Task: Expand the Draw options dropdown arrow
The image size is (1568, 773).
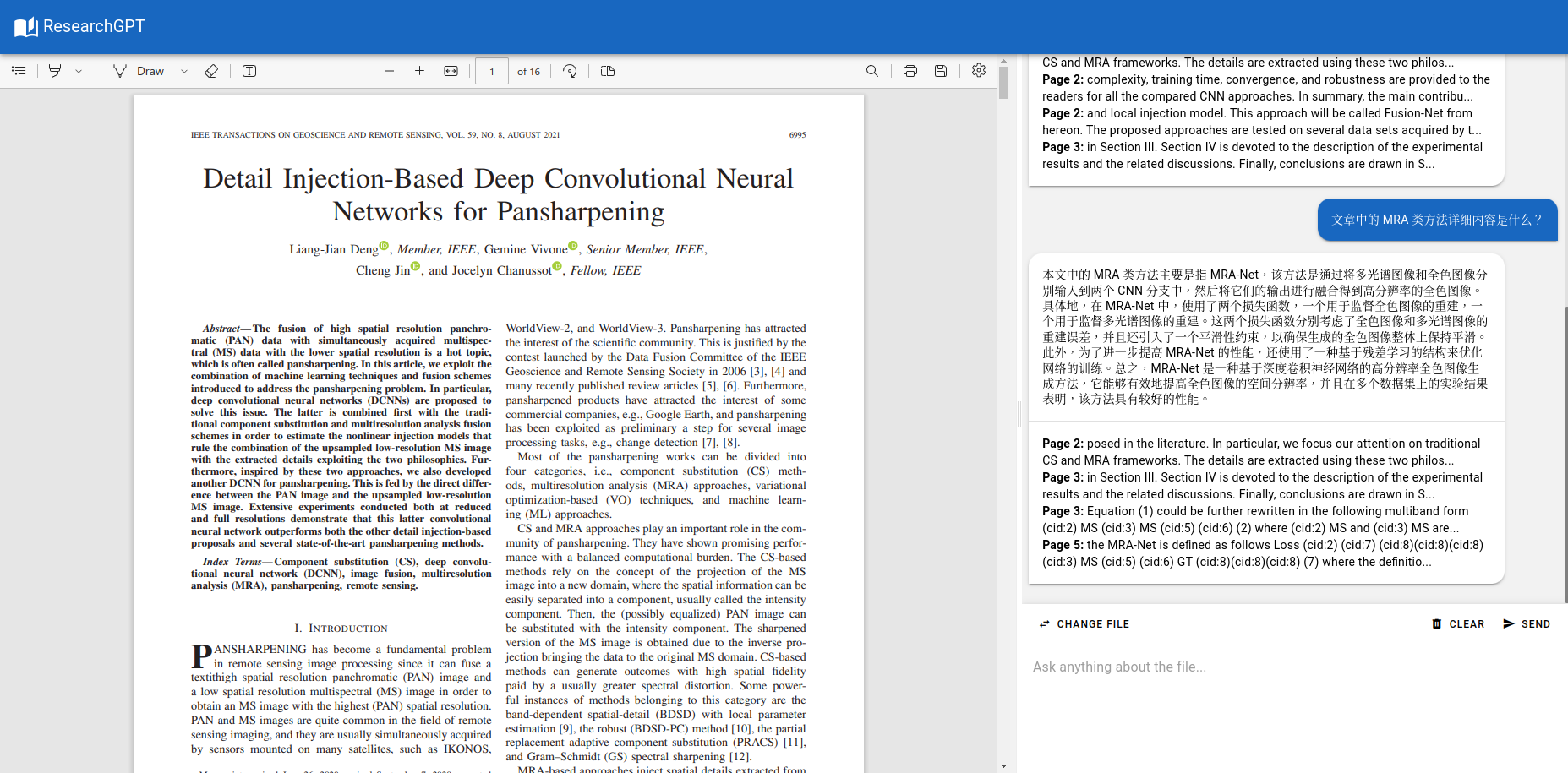Action: 184,71
